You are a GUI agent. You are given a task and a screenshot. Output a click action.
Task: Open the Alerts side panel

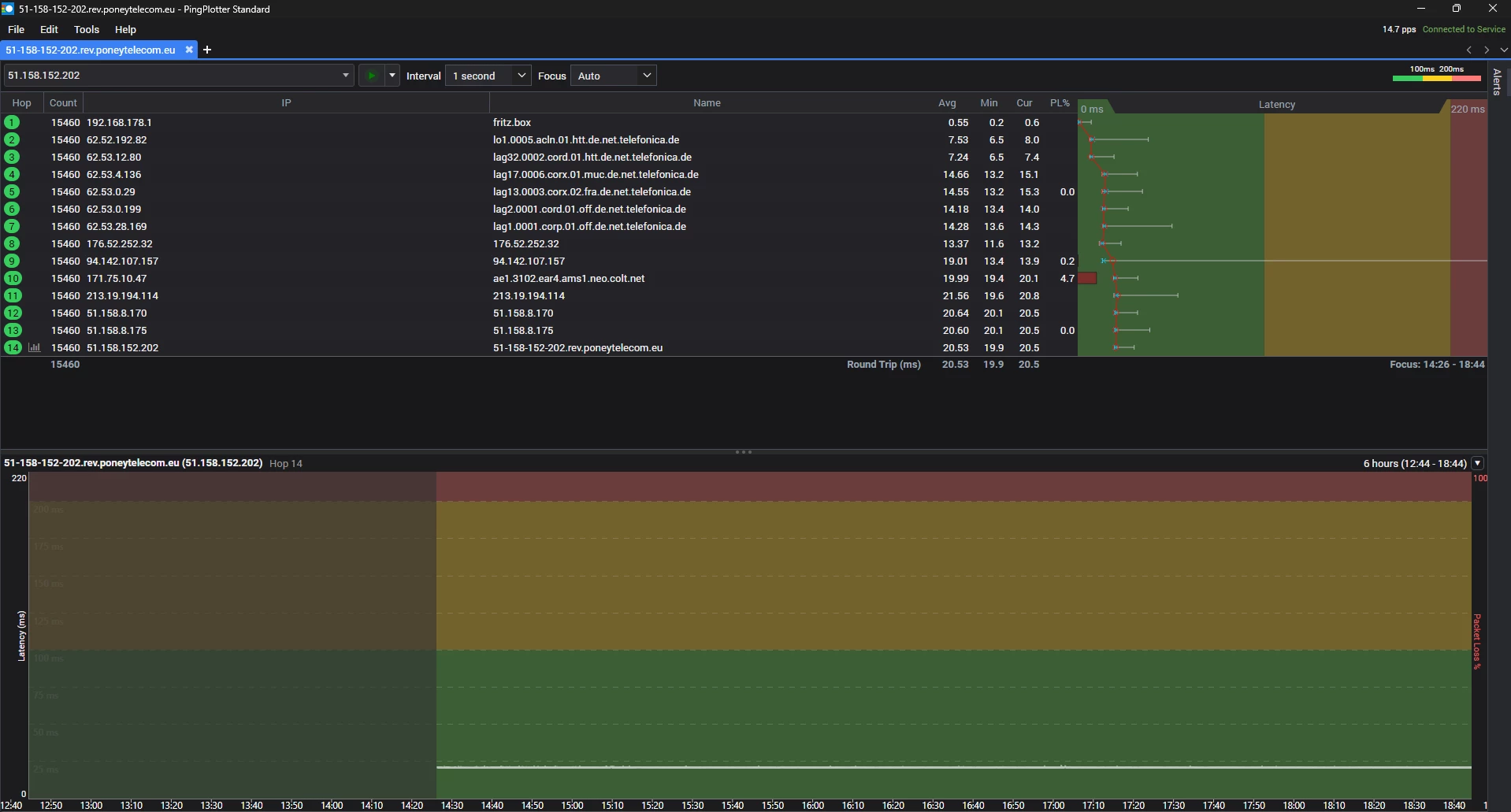pos(1497,82)
